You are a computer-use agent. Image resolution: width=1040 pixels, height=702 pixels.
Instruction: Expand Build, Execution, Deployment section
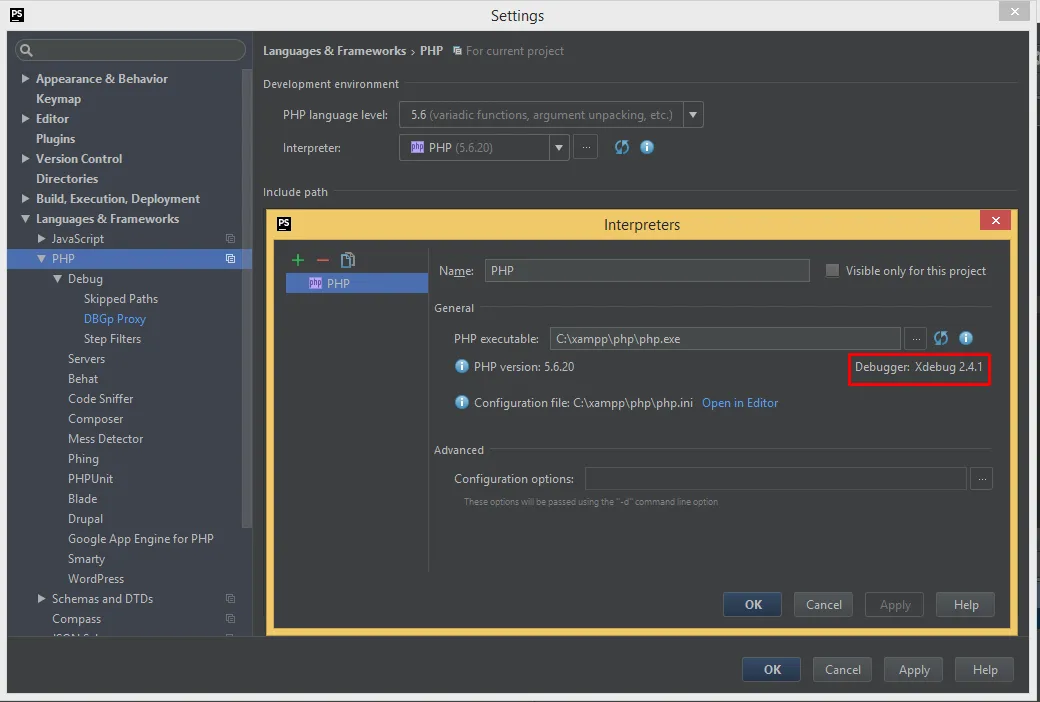[25, 198]
